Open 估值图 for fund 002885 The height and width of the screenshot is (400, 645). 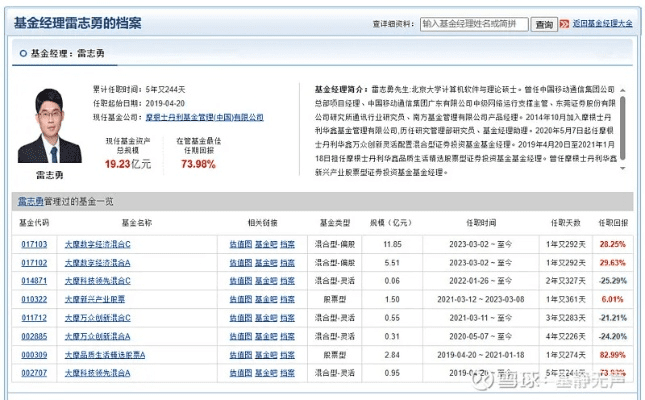click(239, 336)
